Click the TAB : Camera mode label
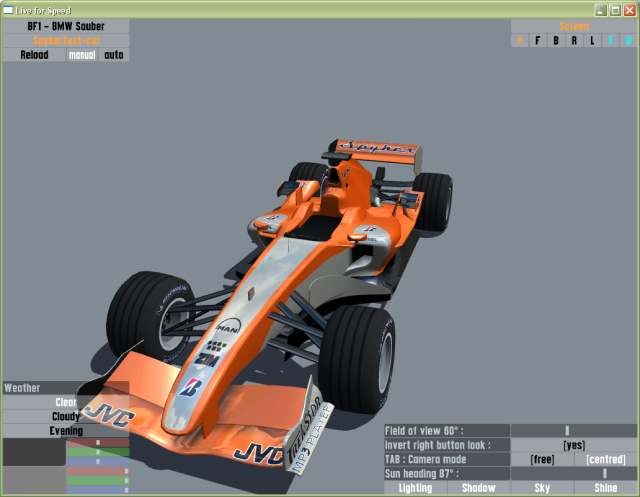The height and width of the screenshot is (497, 640). tap(447, 459)
